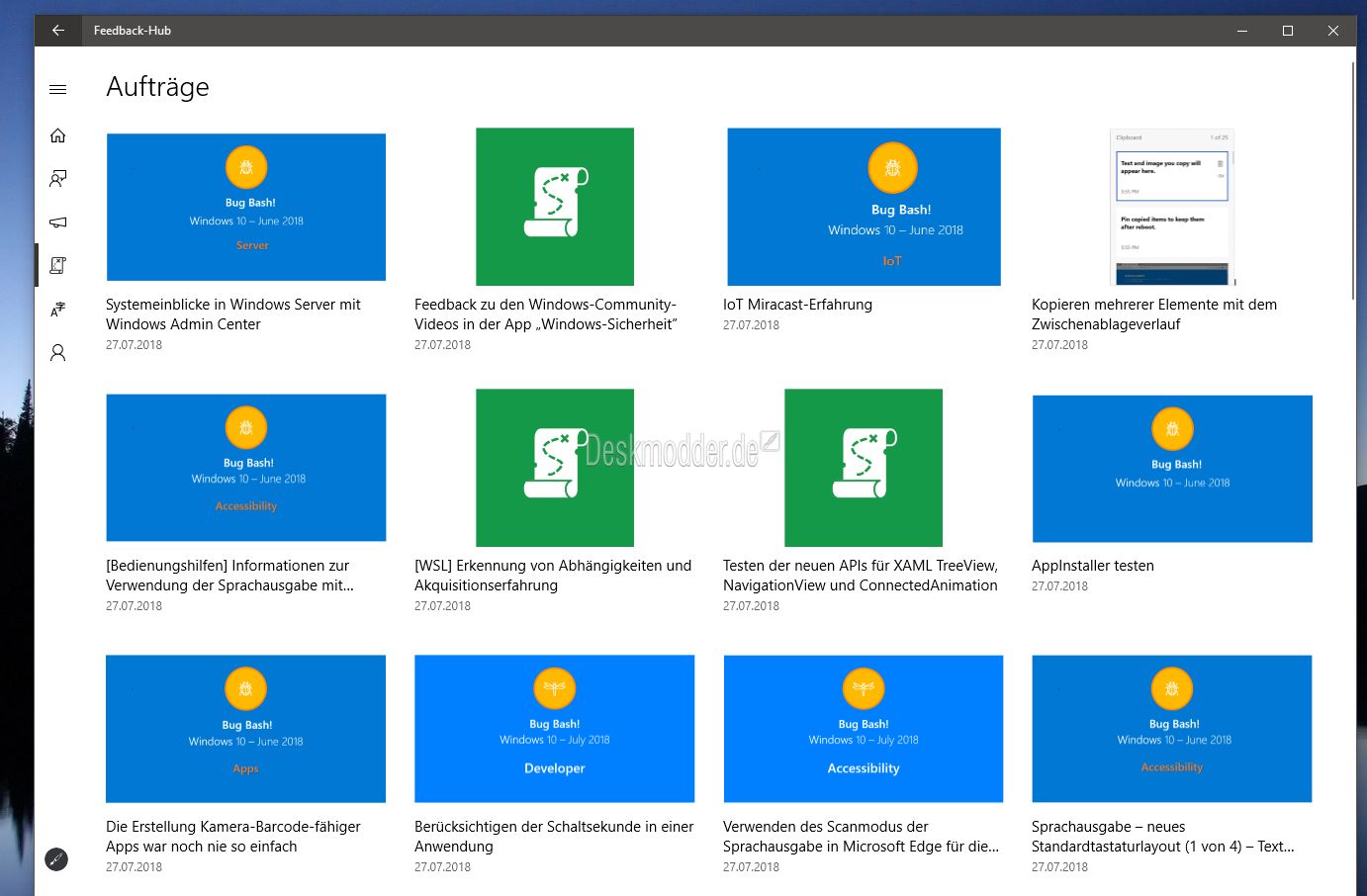Open 'Testen der neuen APIs für XAML' title
Viewport: 1367px width, 896px height.
point(861,576)
